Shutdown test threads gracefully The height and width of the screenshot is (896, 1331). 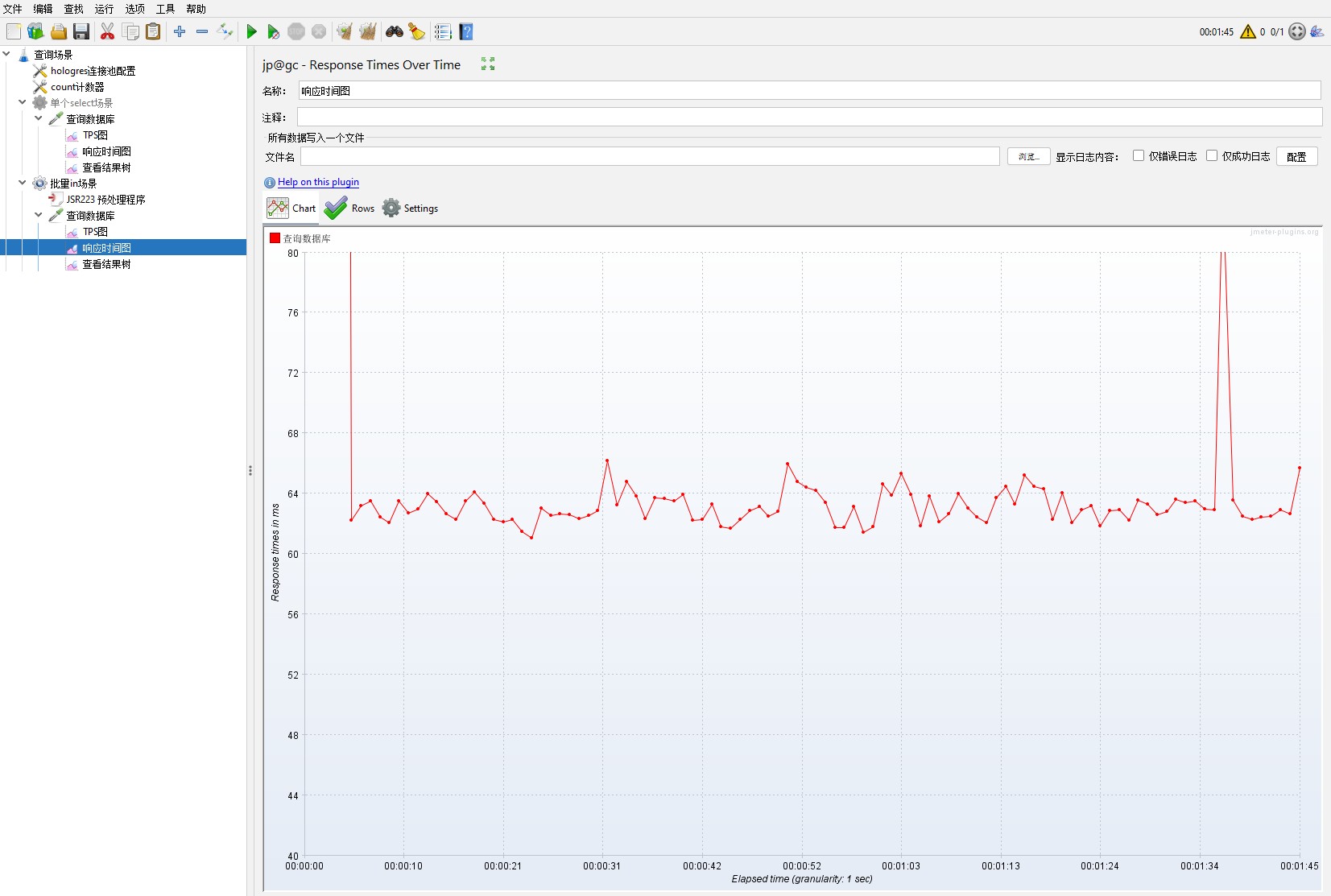click(x=319, y=31)
